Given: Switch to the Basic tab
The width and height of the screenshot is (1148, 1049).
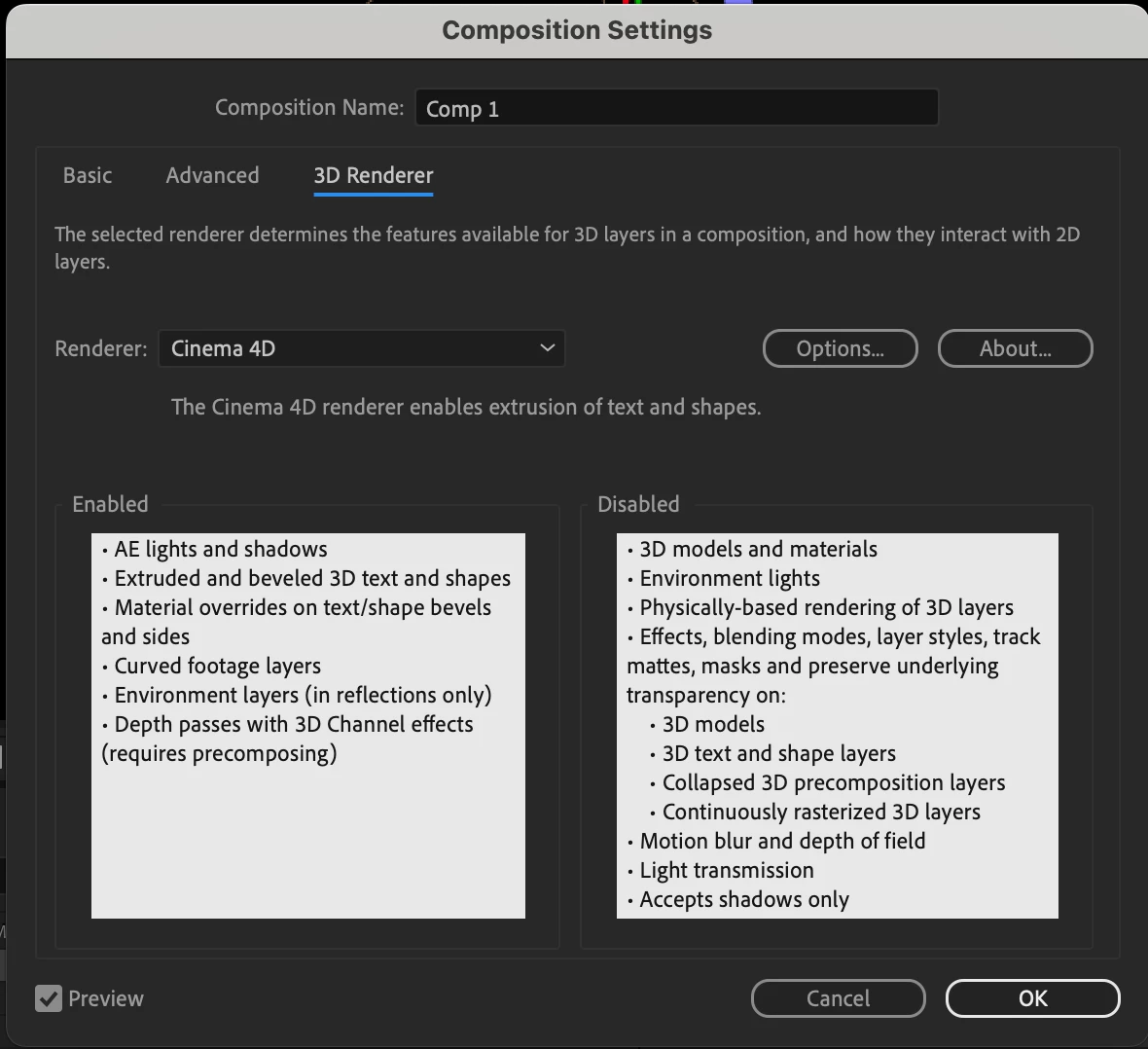Looking at the screenshot, I should tap(88, 176).
